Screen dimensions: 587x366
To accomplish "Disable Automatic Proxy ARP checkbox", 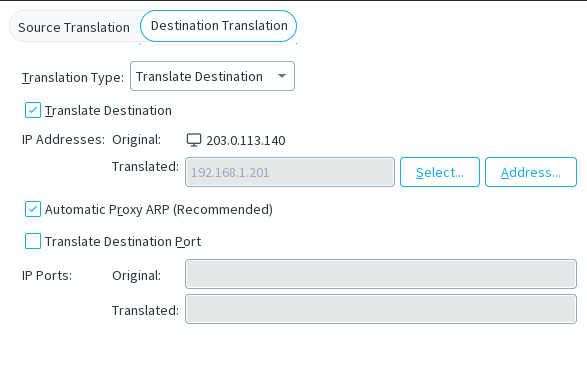I will 33,209.
